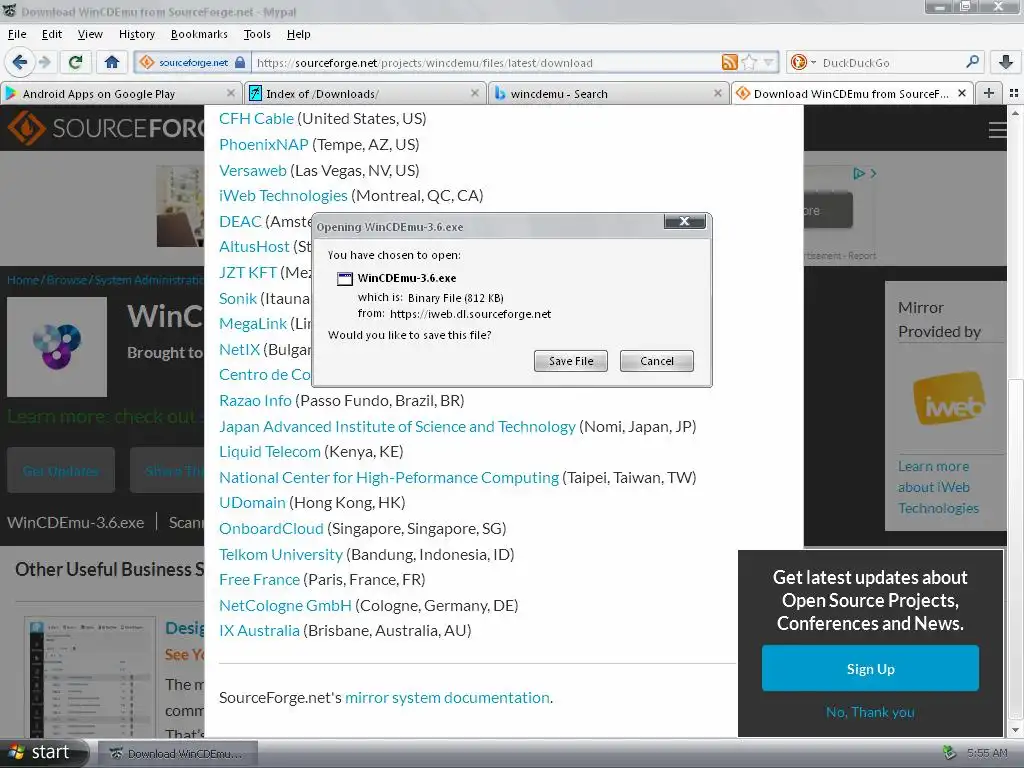
Task: Click the DuckDuckGo search field
Action: pyautogui.click(x=889, y=63)
